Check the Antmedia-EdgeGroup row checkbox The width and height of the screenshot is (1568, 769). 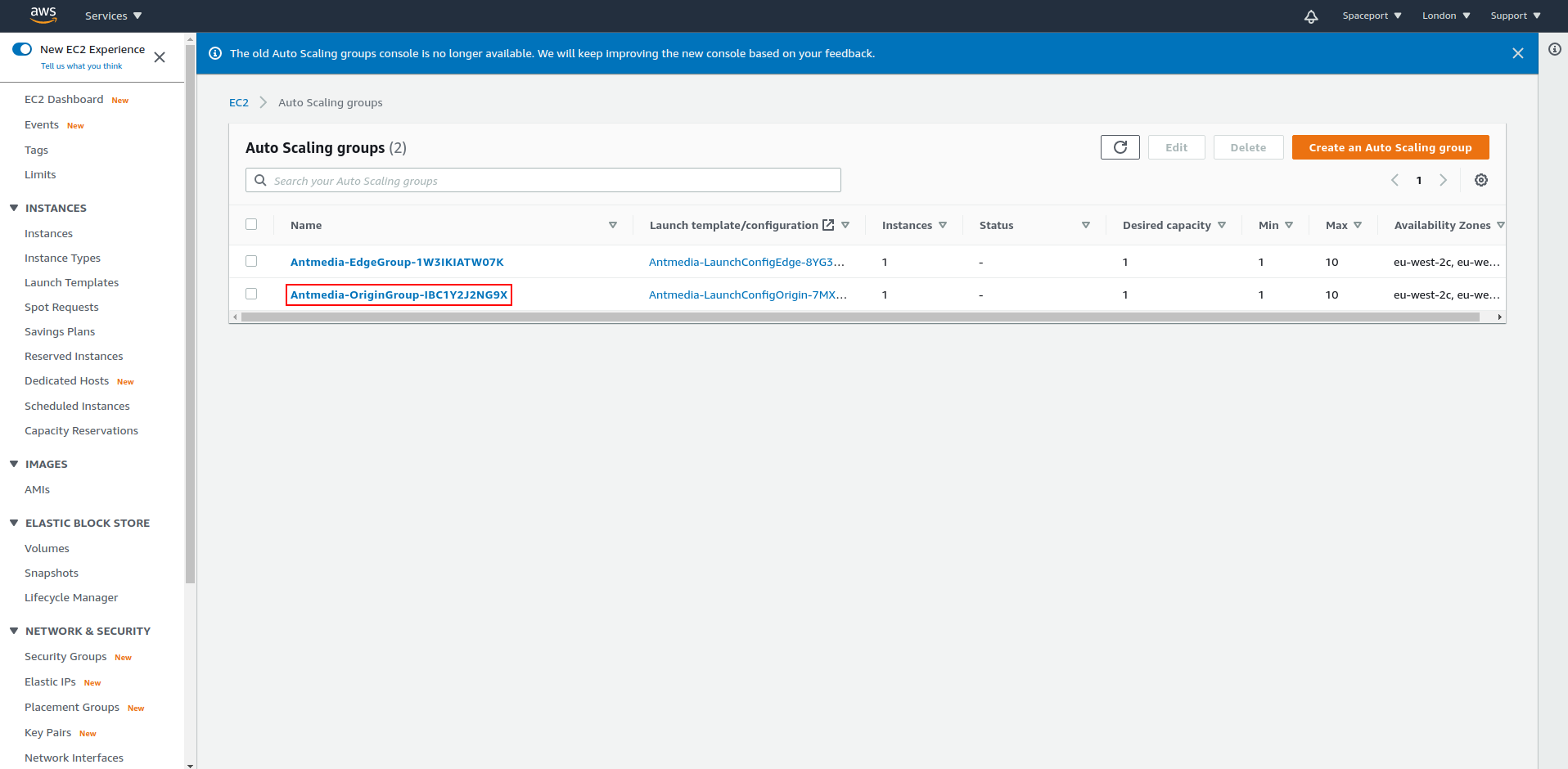[x=251, y=261]
